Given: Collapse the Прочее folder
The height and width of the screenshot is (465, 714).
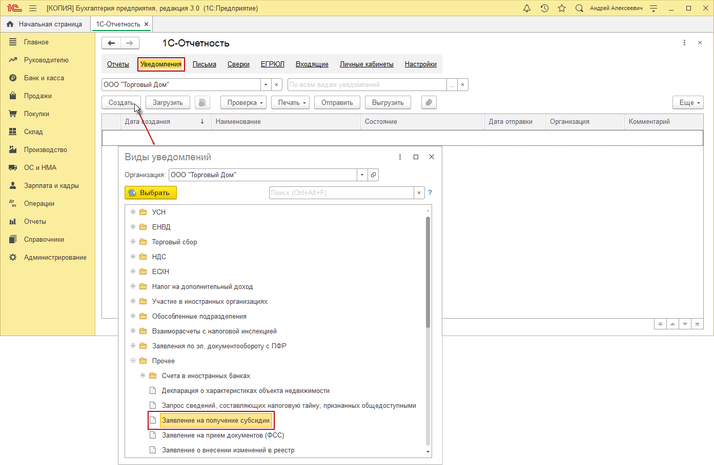Looking at the screenshot, I should 133,360.
